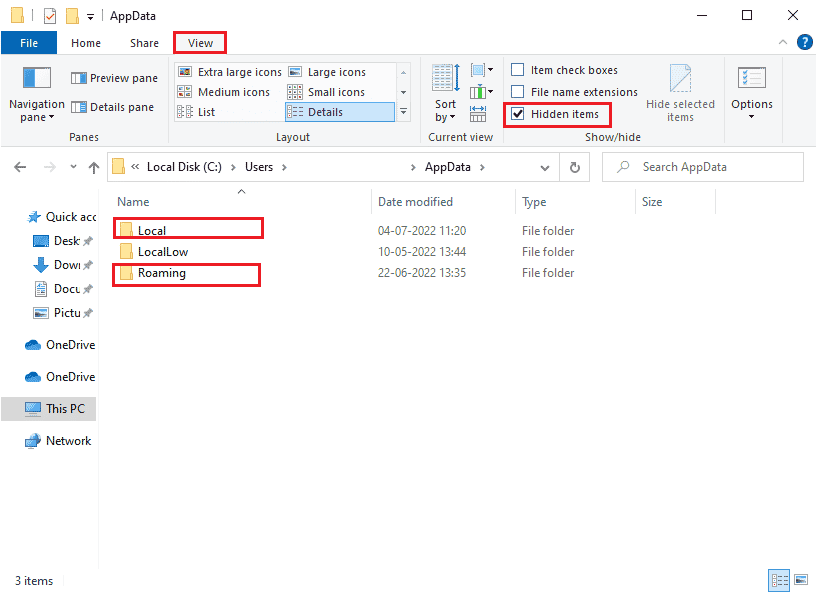
Task: Toggle the Details pane
Action: coord(114,107)
